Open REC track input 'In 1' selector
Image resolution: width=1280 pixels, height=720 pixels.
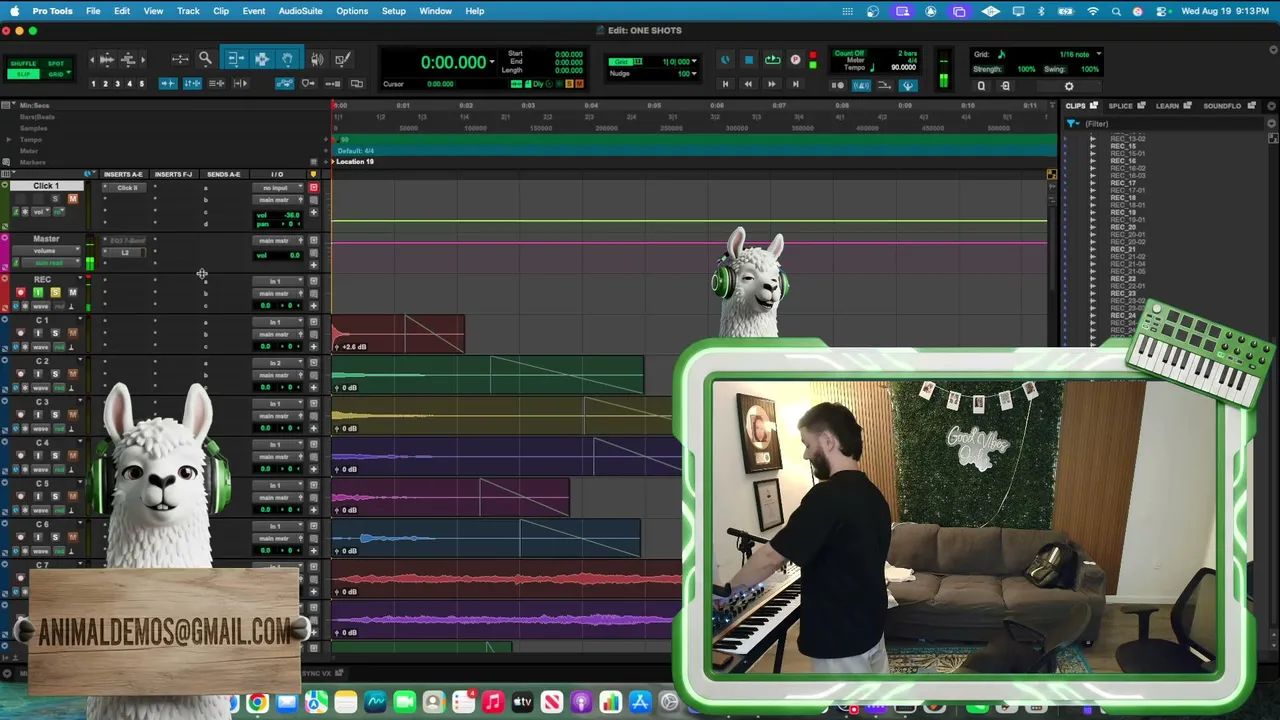278,282
